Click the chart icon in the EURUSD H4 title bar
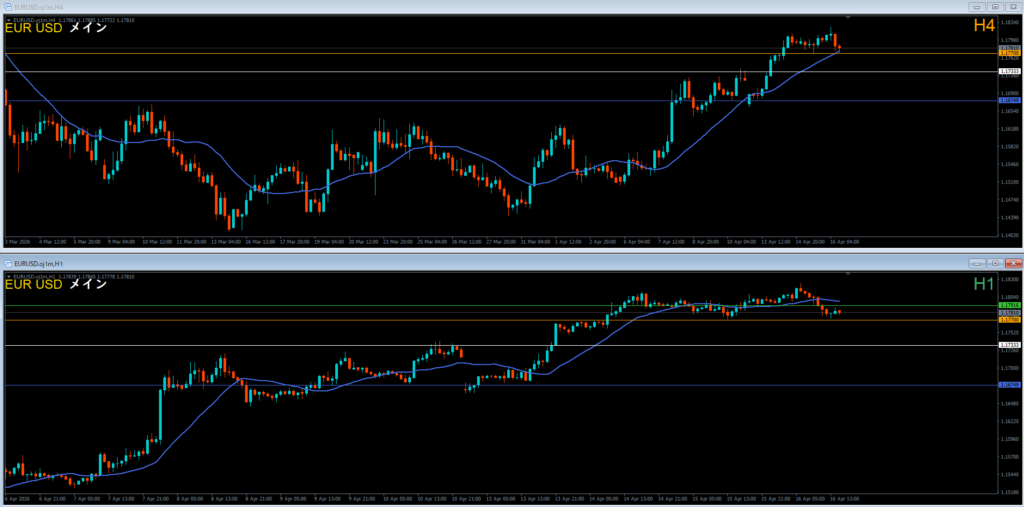The width and height of the screenshot is (1024, 507). pyautogui.click(x=7, y=7)
